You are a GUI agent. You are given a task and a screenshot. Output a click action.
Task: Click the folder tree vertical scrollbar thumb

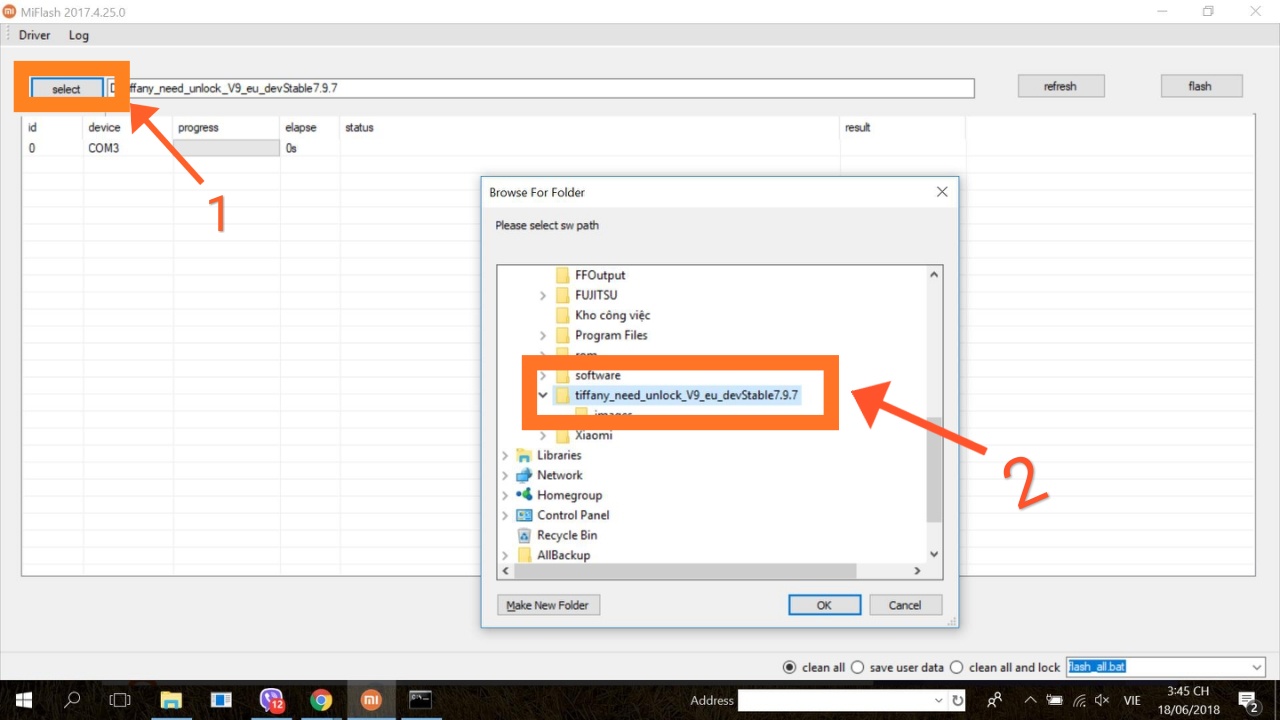point(934,470)
